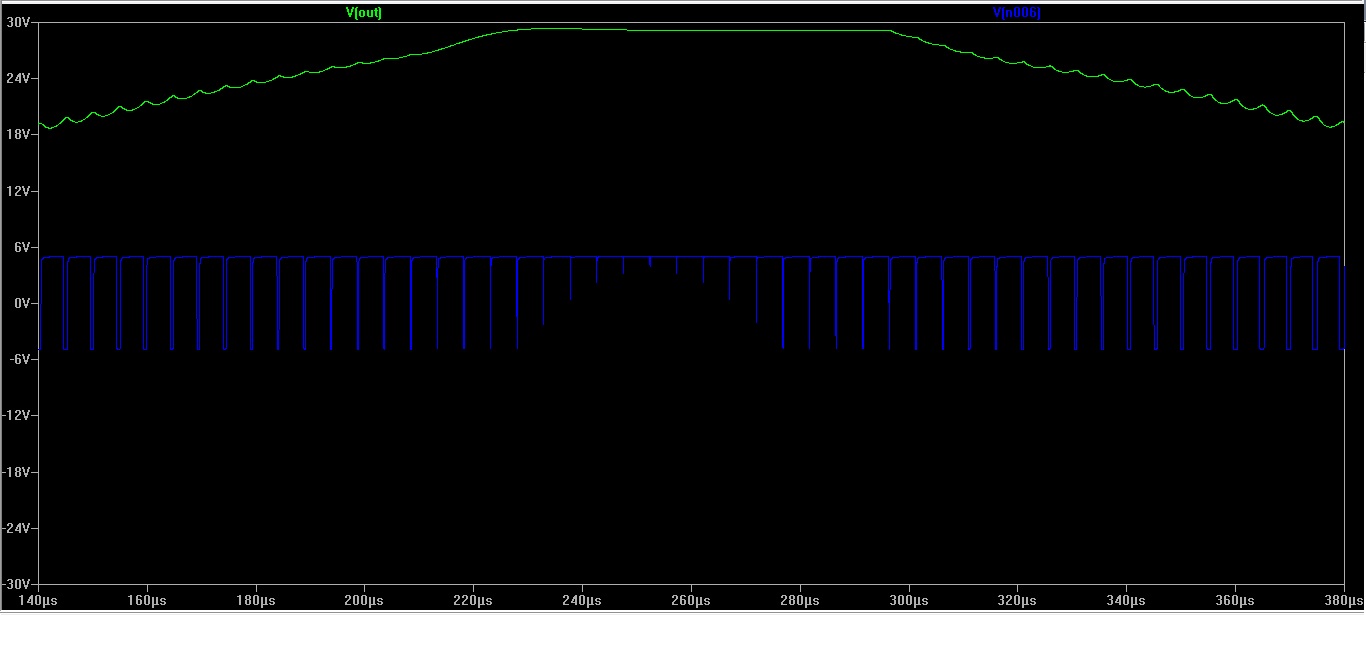Image resolution: width=1366 pixels, height=648 pixels.
Task: Click the 6V vertical axis label
Action: [x=22, y=246]
